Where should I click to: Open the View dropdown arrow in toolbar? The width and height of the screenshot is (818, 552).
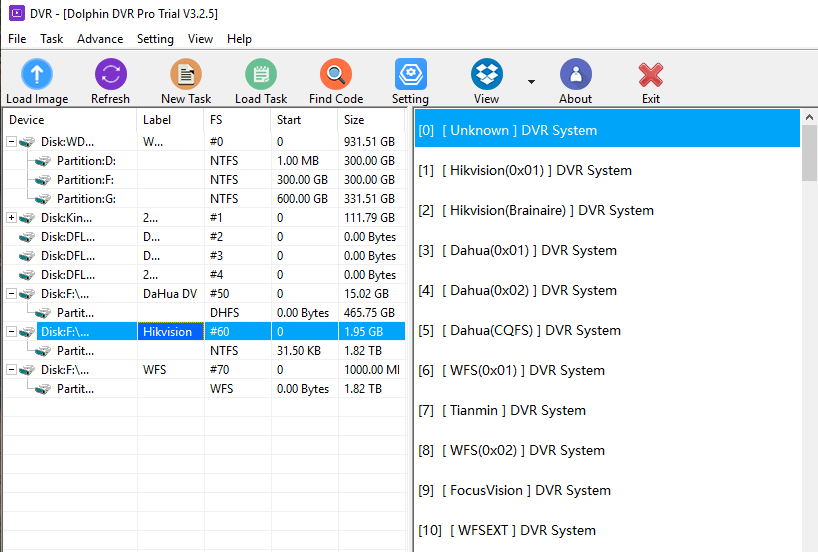pos(531,81)
